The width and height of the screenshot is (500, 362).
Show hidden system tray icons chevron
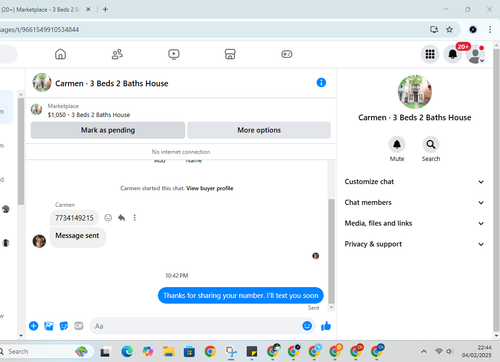[x=424, y=351]
